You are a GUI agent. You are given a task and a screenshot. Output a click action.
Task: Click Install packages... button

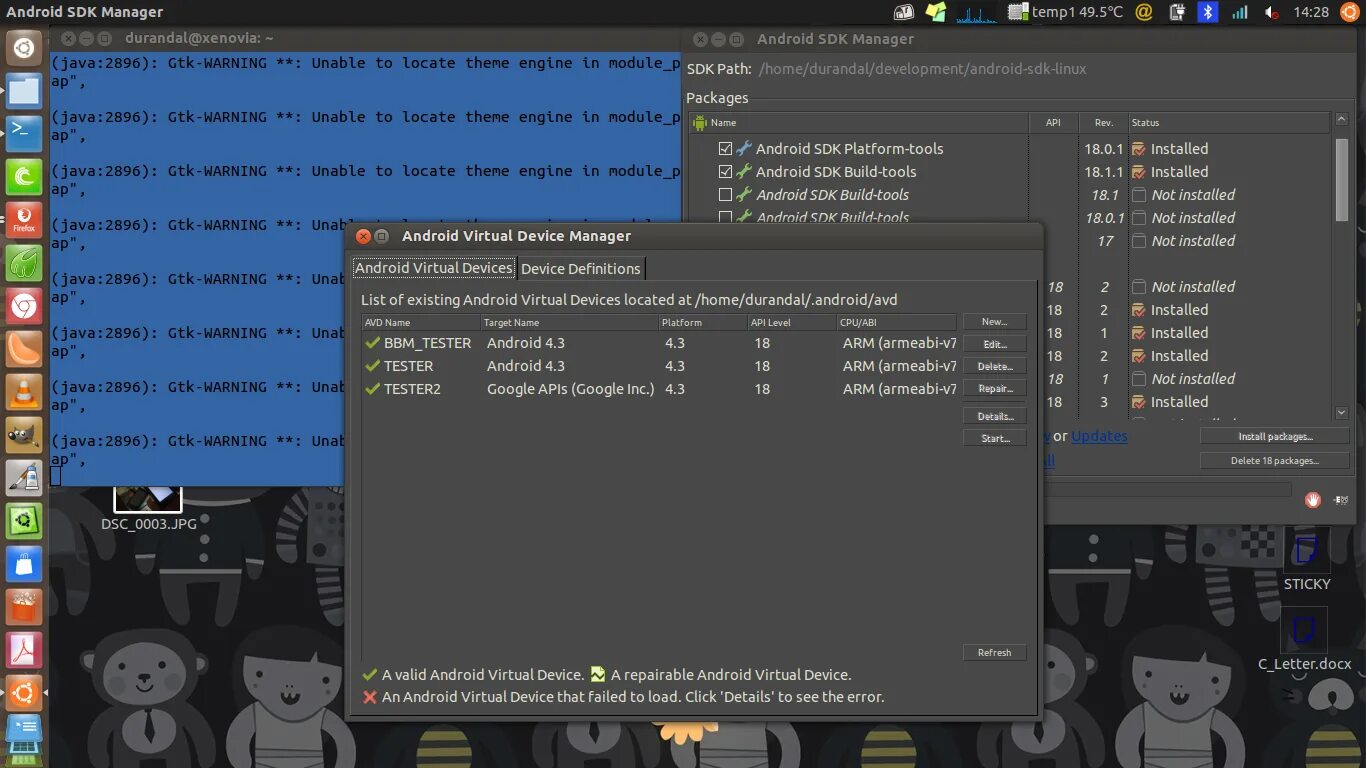click(x=1275, y=436)
